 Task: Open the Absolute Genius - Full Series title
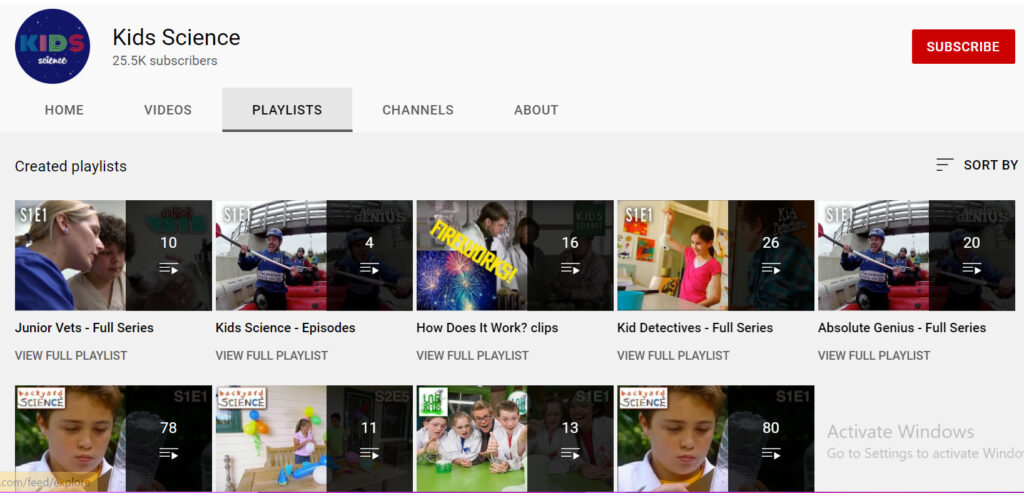901,328
